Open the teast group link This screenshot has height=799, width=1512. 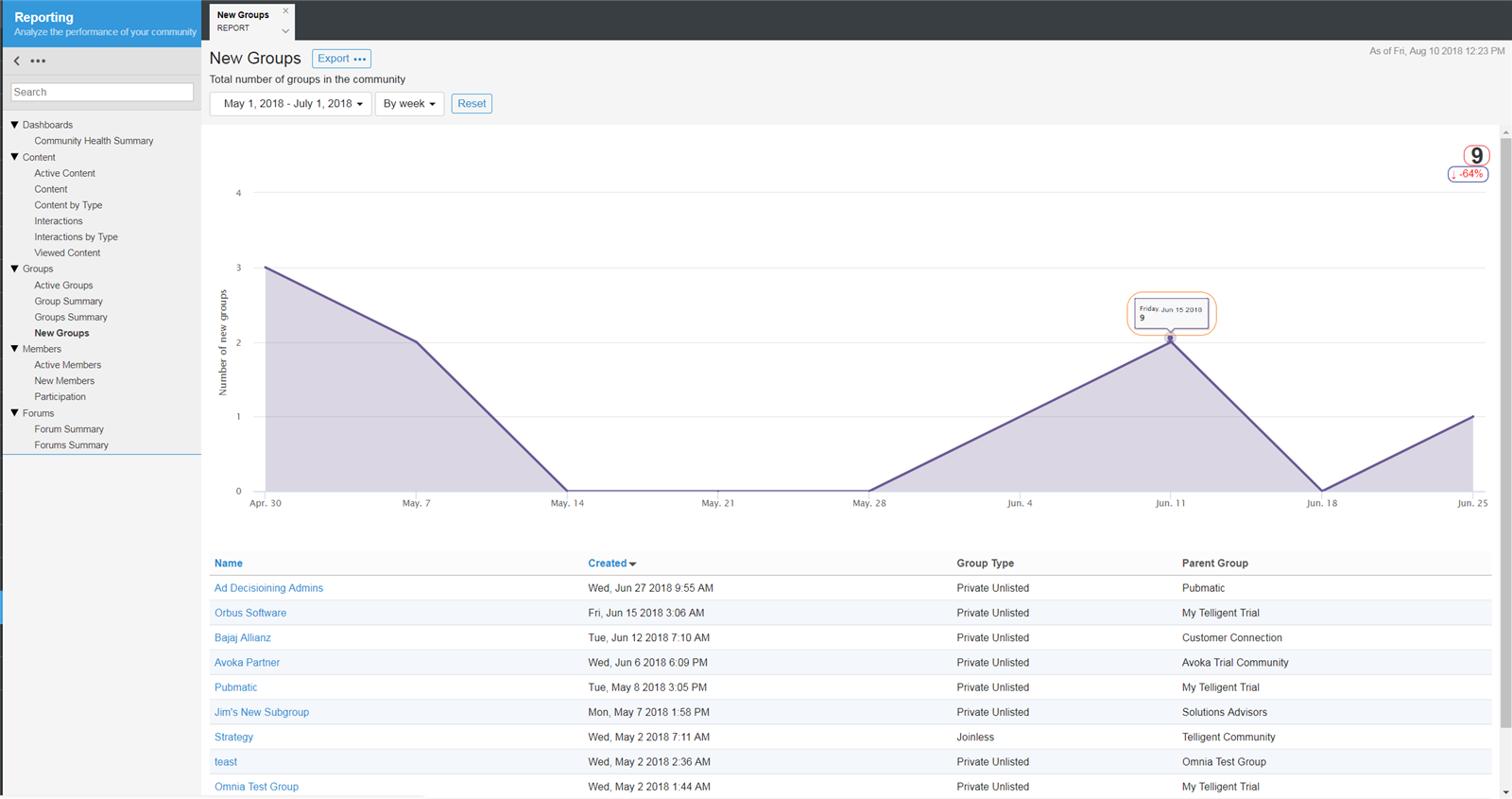[x=226, y=762]
